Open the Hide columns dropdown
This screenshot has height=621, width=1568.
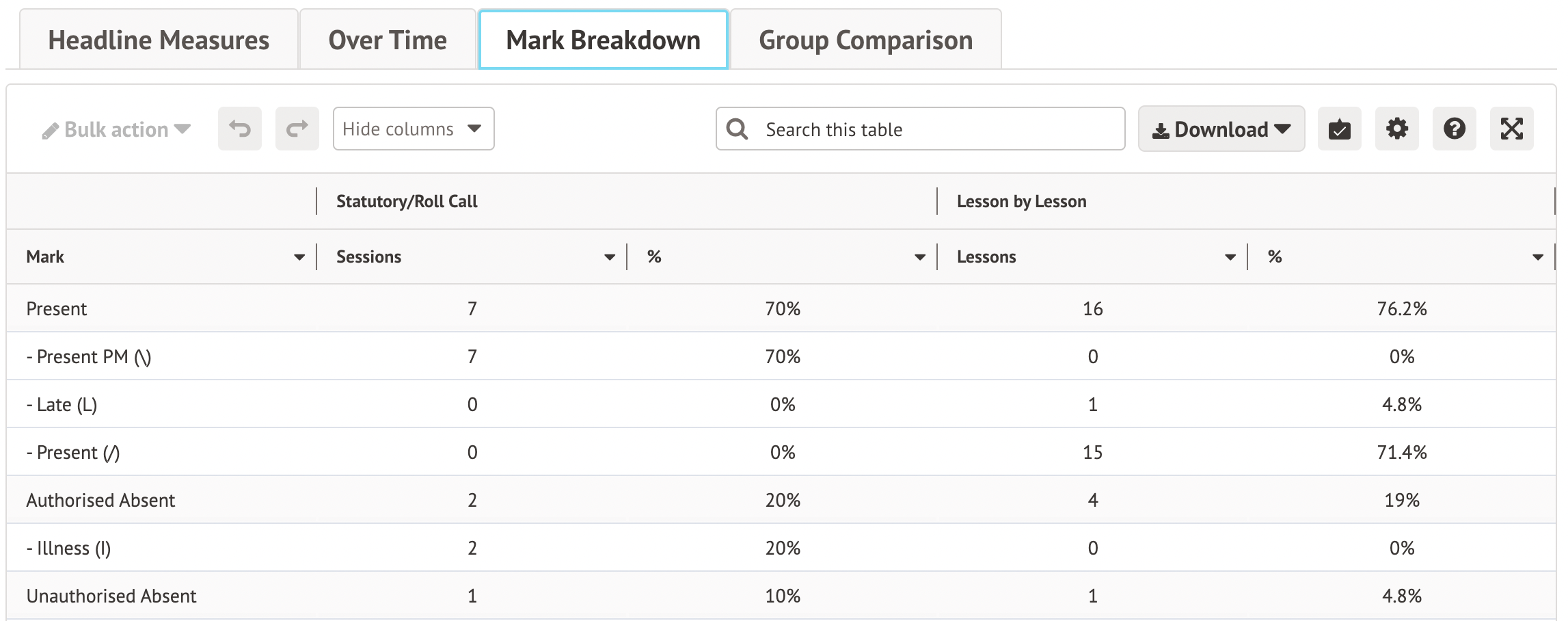[413, 129]
